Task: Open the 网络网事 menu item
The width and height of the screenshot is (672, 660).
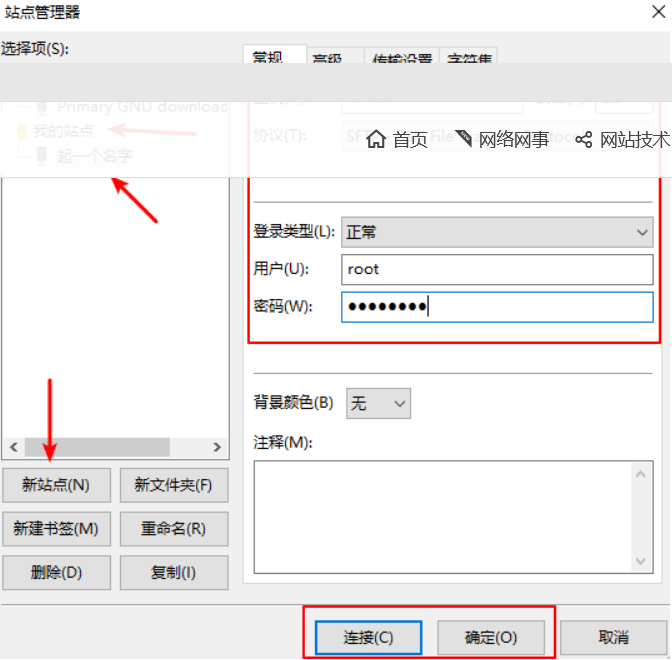Action: point(513,140)
